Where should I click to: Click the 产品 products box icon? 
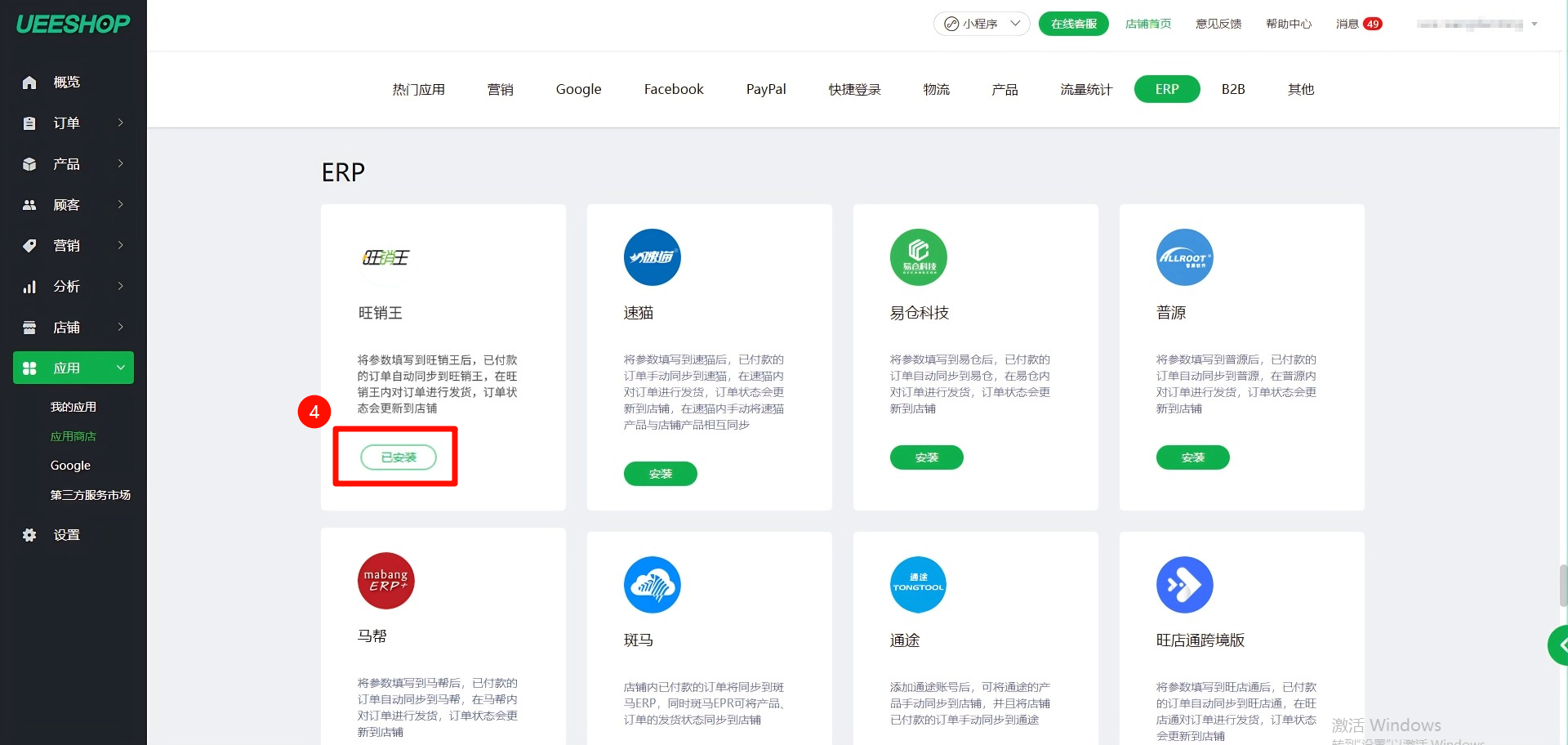pyautogui.click(x=29, y=164)
